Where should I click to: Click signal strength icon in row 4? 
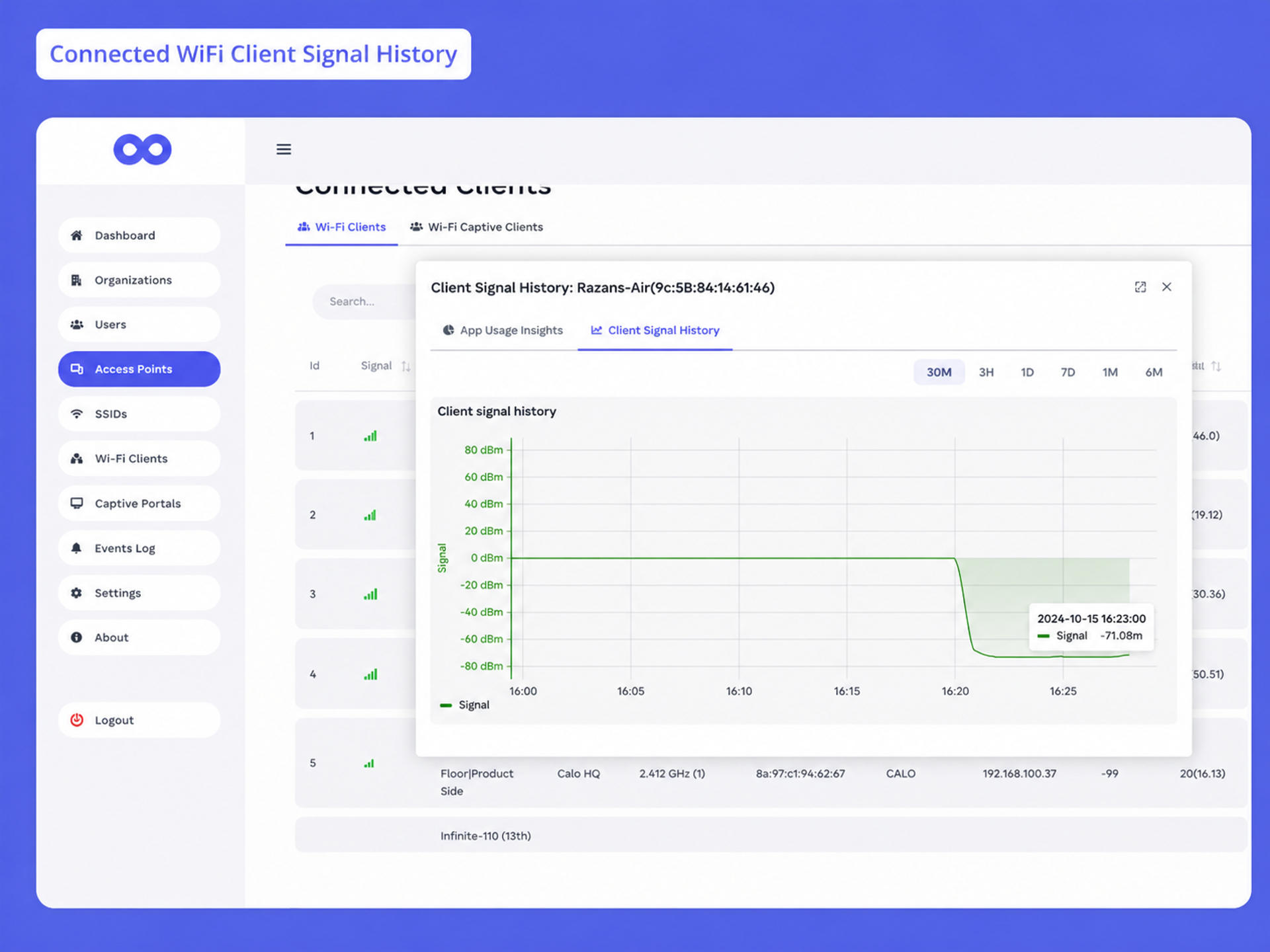(370, 674)
